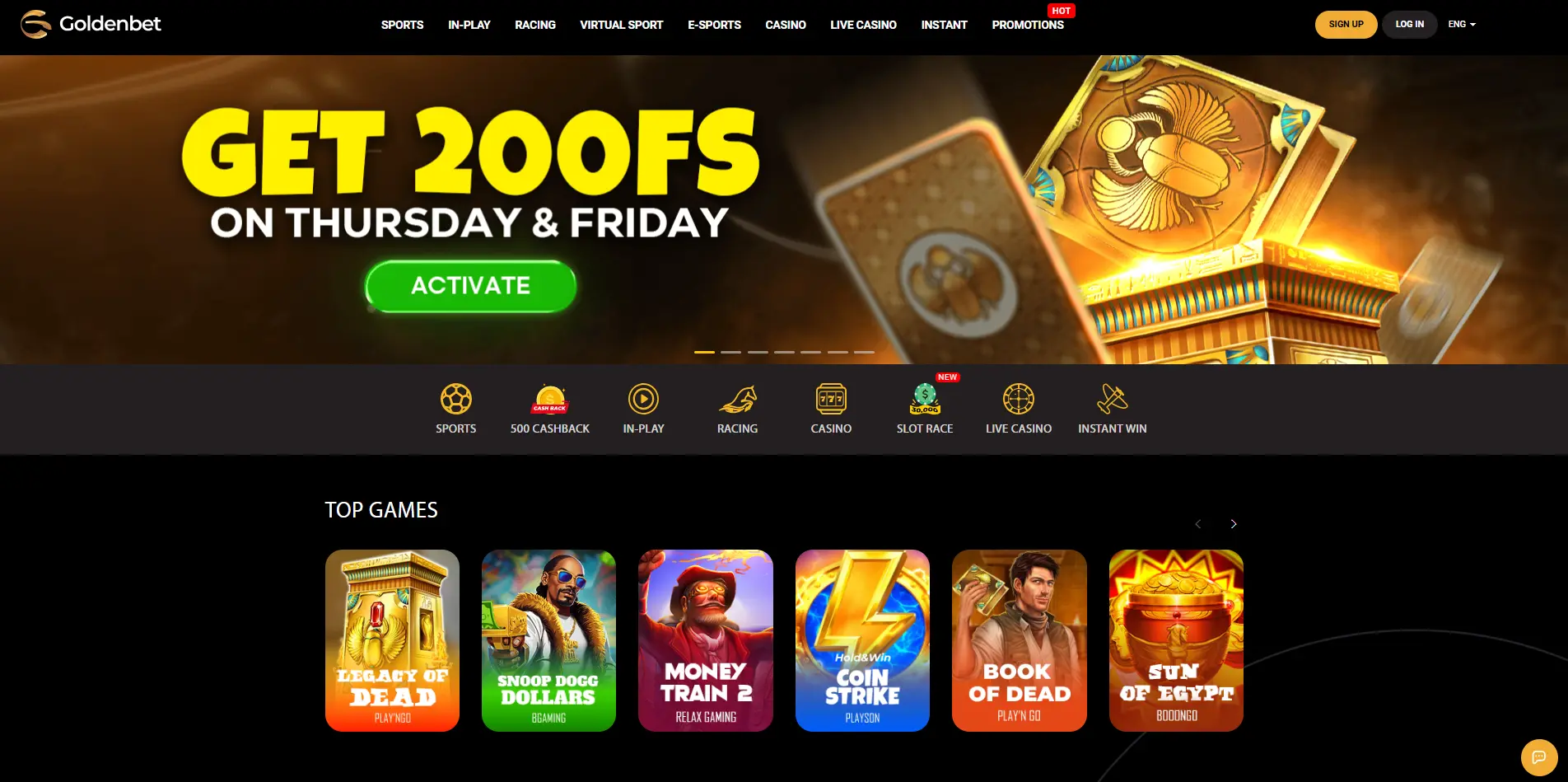Open the Money Train 2 game thumbnail
The width and height of the screenshot is (1568, 782).
(x=706, y=640)
